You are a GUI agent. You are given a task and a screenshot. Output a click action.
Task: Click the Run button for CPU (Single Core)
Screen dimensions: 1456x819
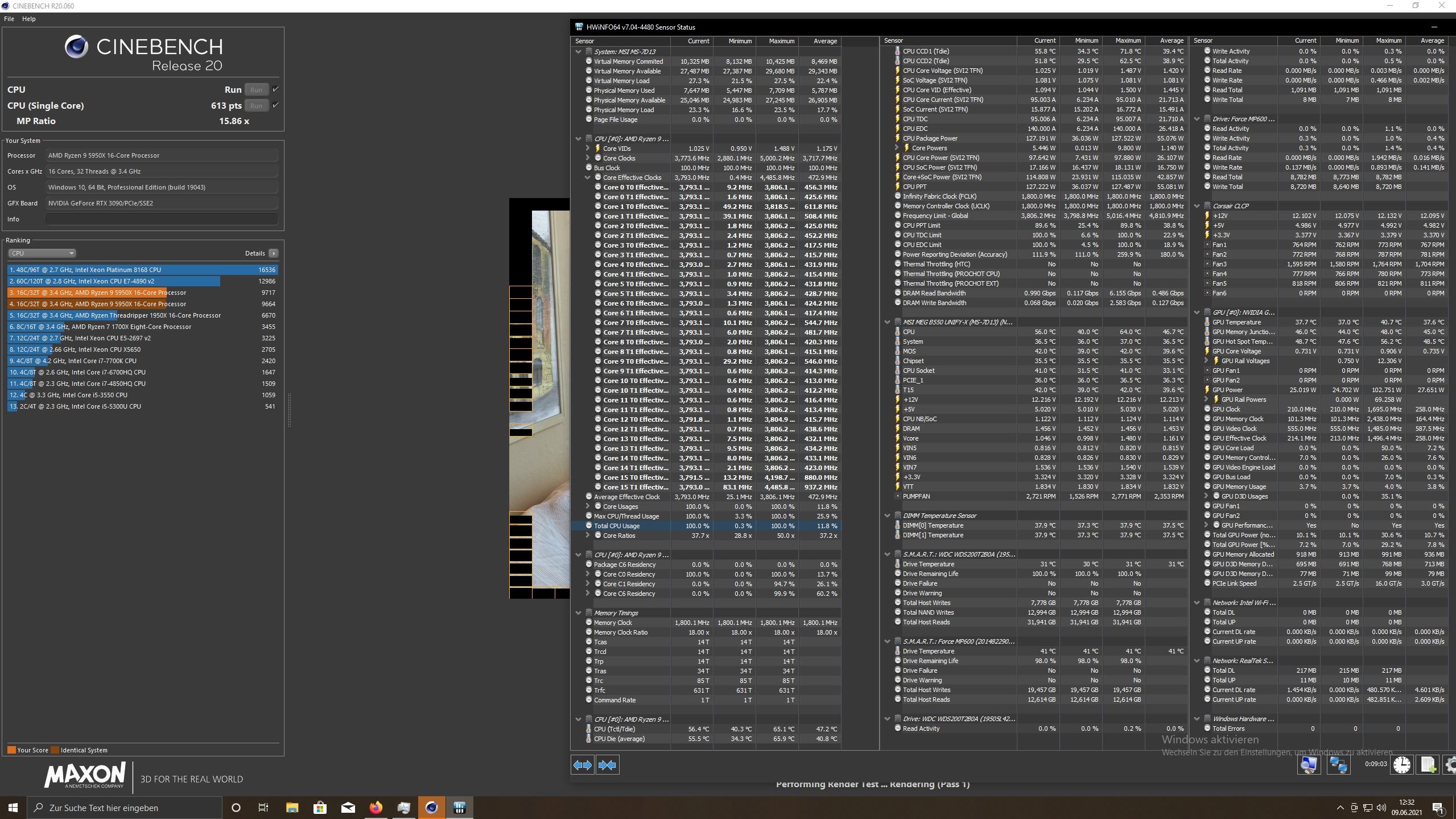pos(257,105)
